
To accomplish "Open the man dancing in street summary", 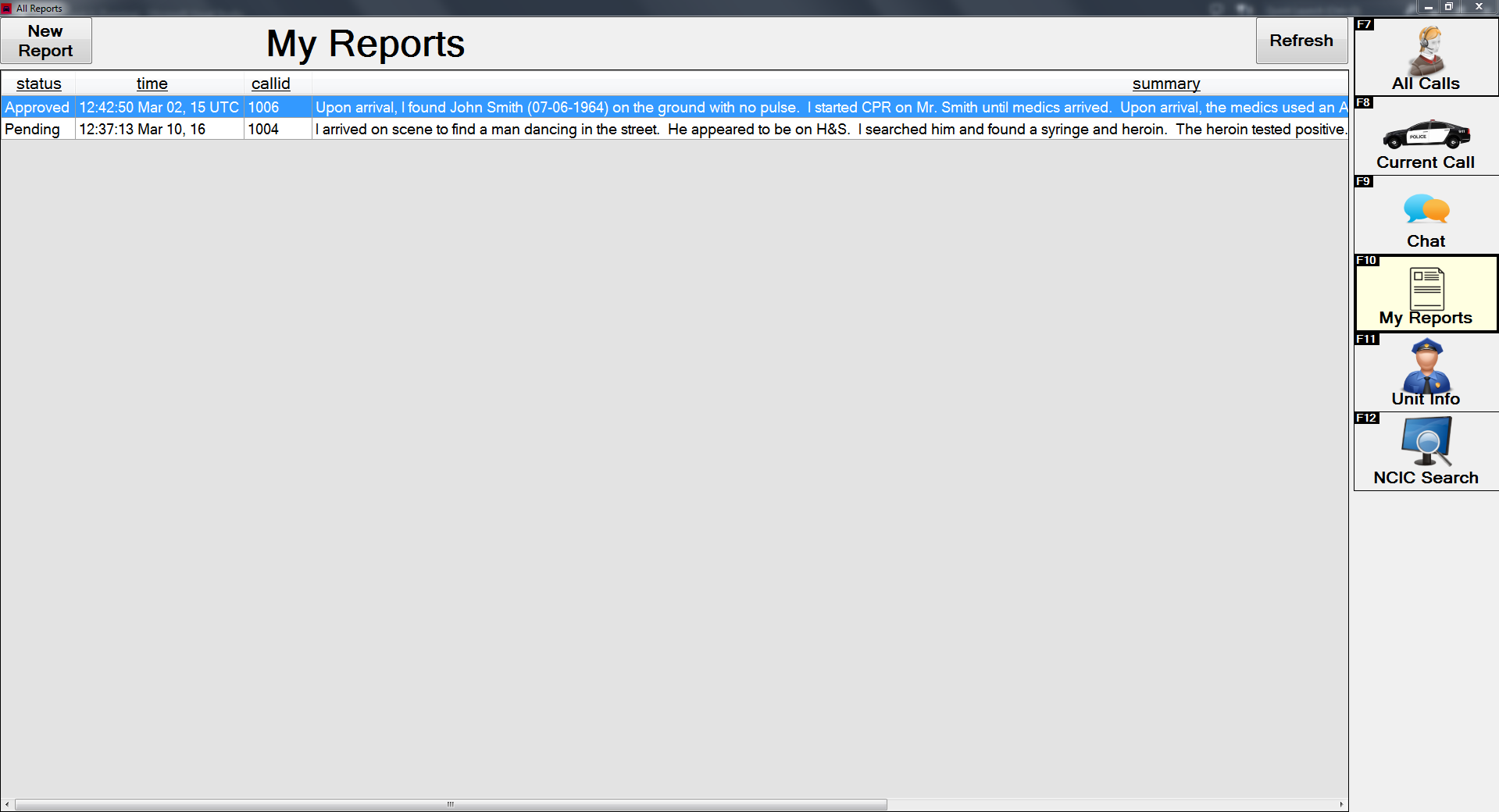I will click(830, 129).
